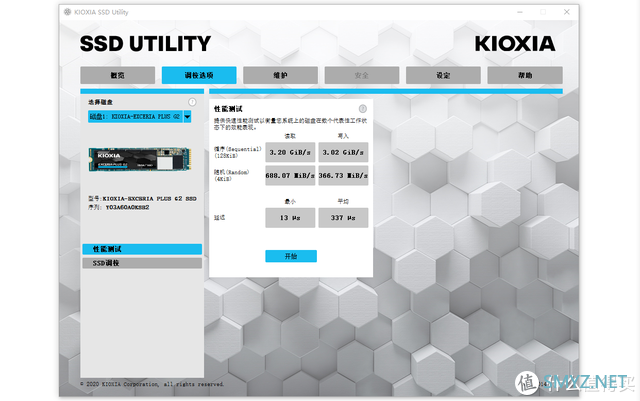Click the minimum latency value 13 µs
The width and height of the screenshot is (640, 401).
pos(290,218)
